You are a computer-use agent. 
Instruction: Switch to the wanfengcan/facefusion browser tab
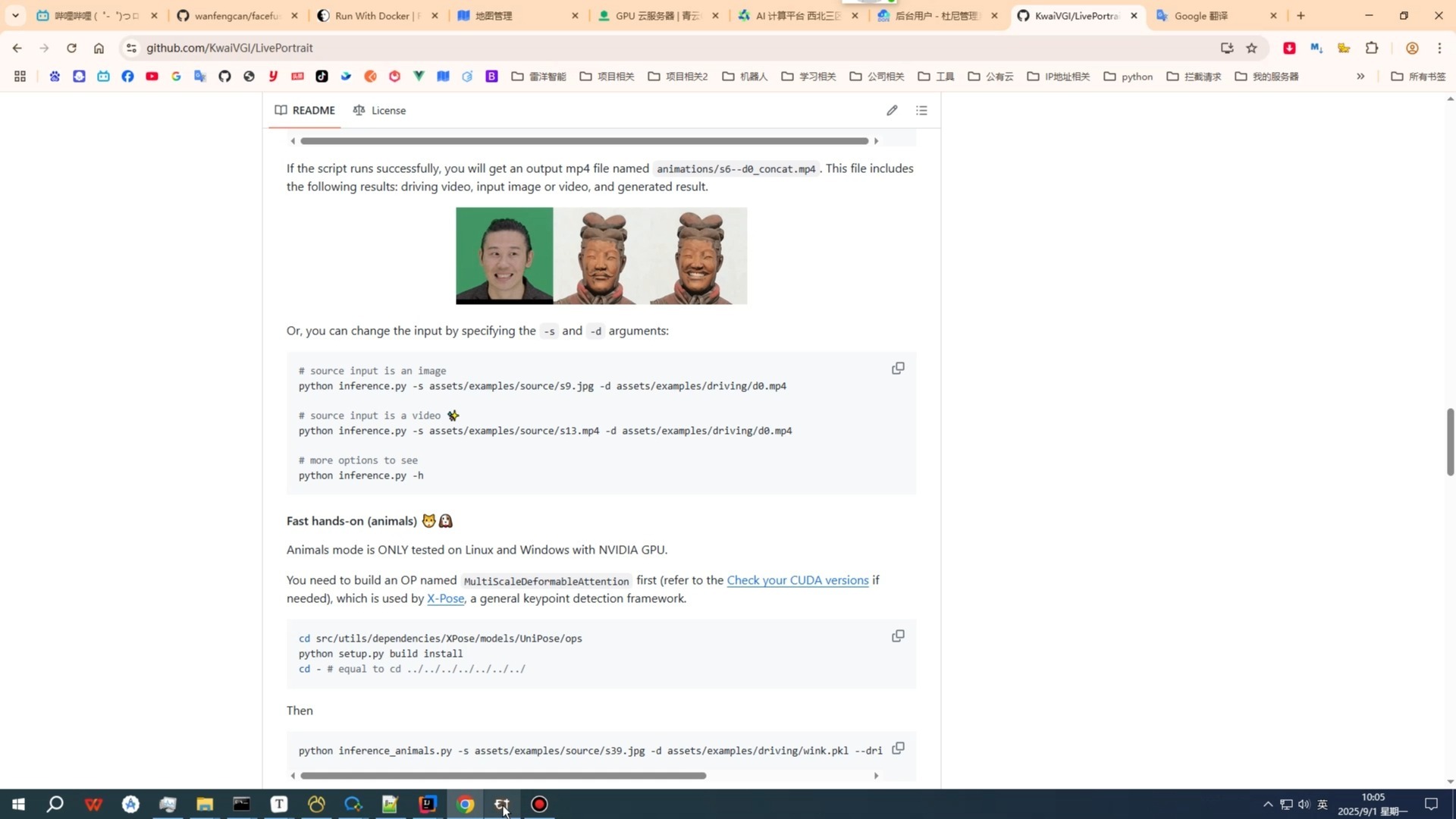point(237,15)
